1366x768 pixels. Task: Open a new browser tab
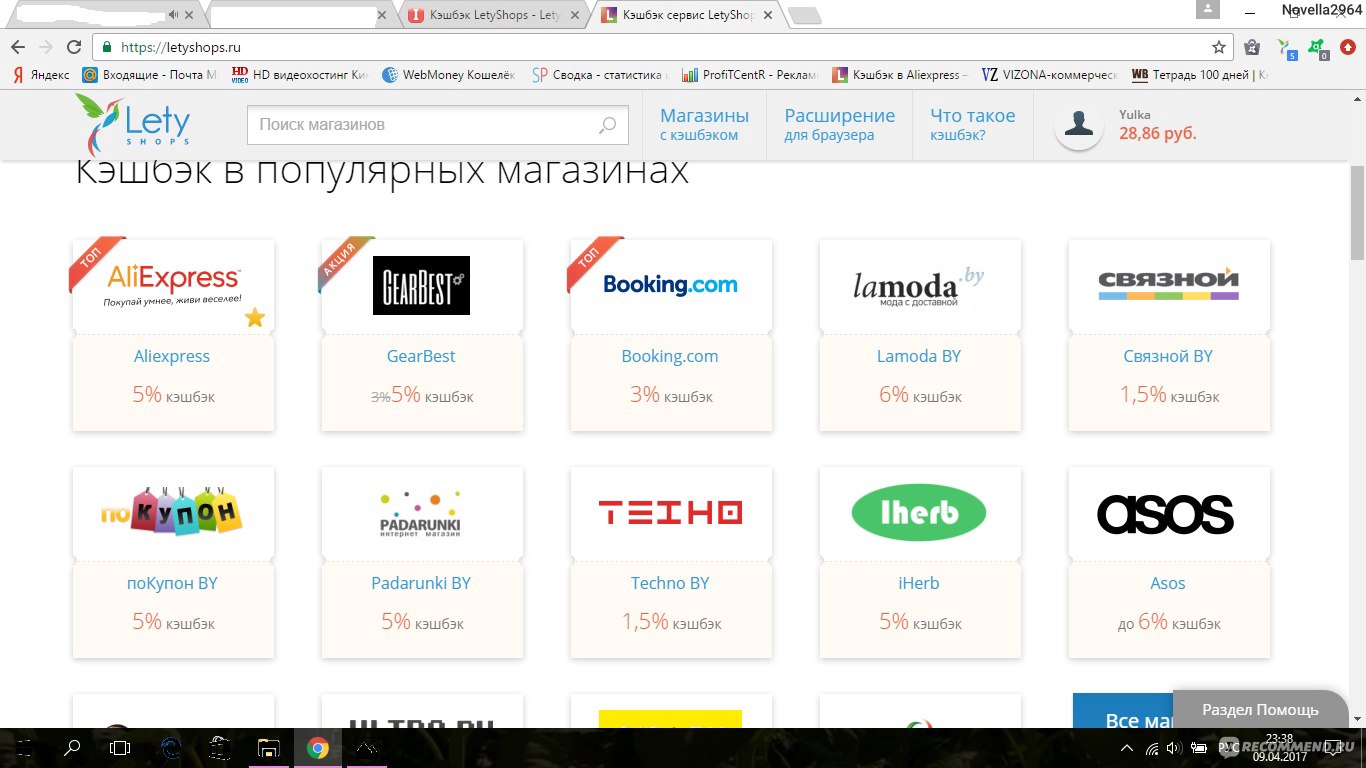804,15
